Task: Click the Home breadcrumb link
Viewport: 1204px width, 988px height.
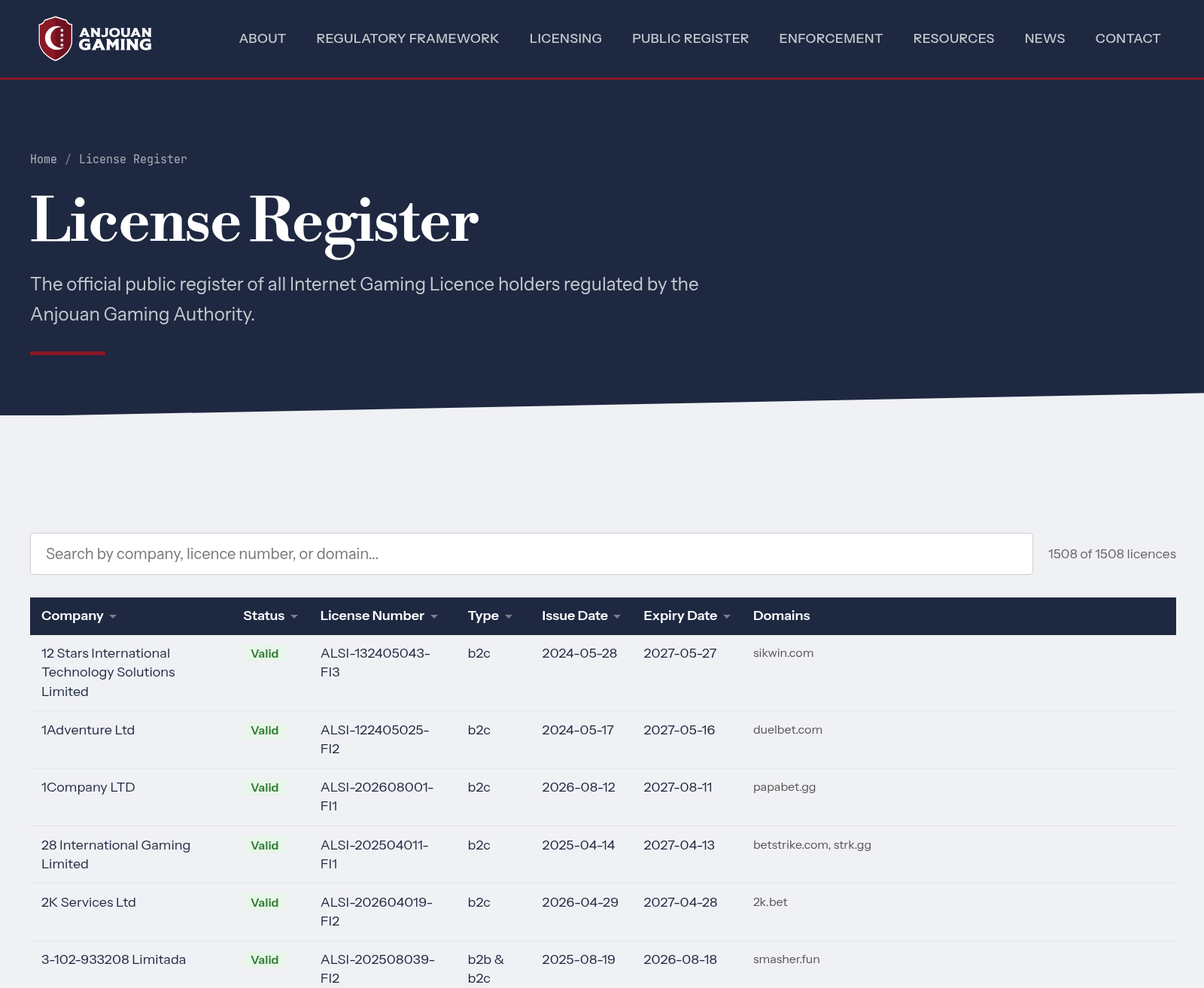Action: coord(44,160)
